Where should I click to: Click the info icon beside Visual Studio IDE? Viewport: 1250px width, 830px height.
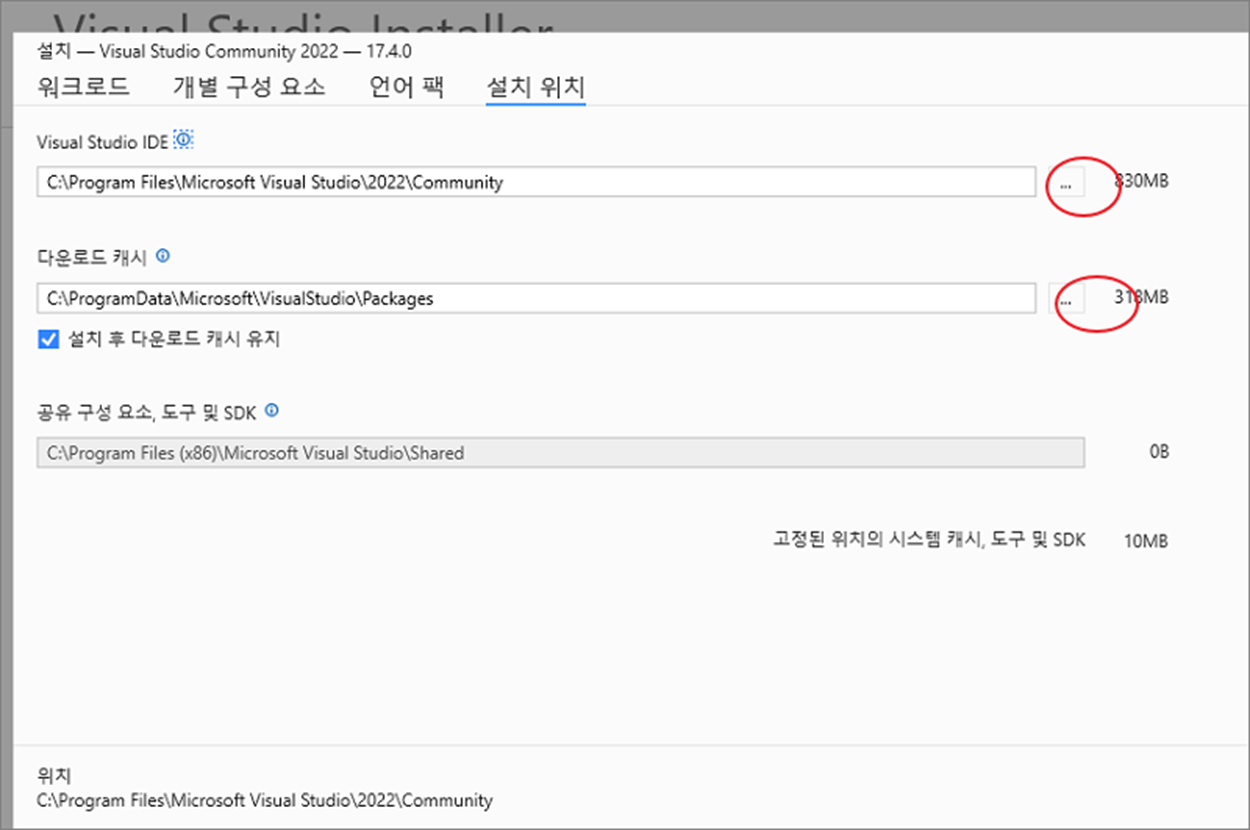point(183,140)
